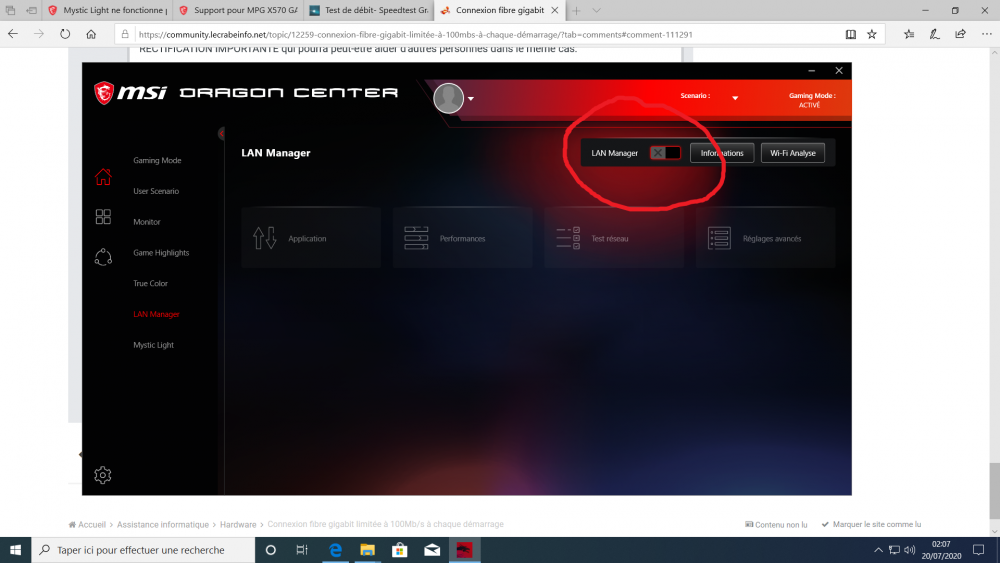Share this page icon
The height and width of the screenshot is (563, 1000).
[x=960, y=34]
